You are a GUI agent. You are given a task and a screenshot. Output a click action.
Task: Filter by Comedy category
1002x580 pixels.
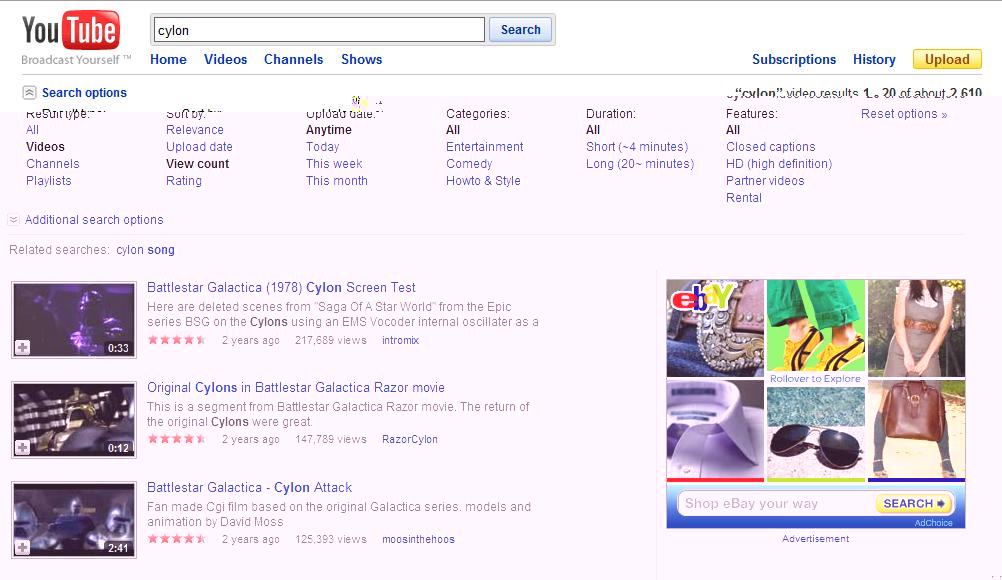click(469, 164)
